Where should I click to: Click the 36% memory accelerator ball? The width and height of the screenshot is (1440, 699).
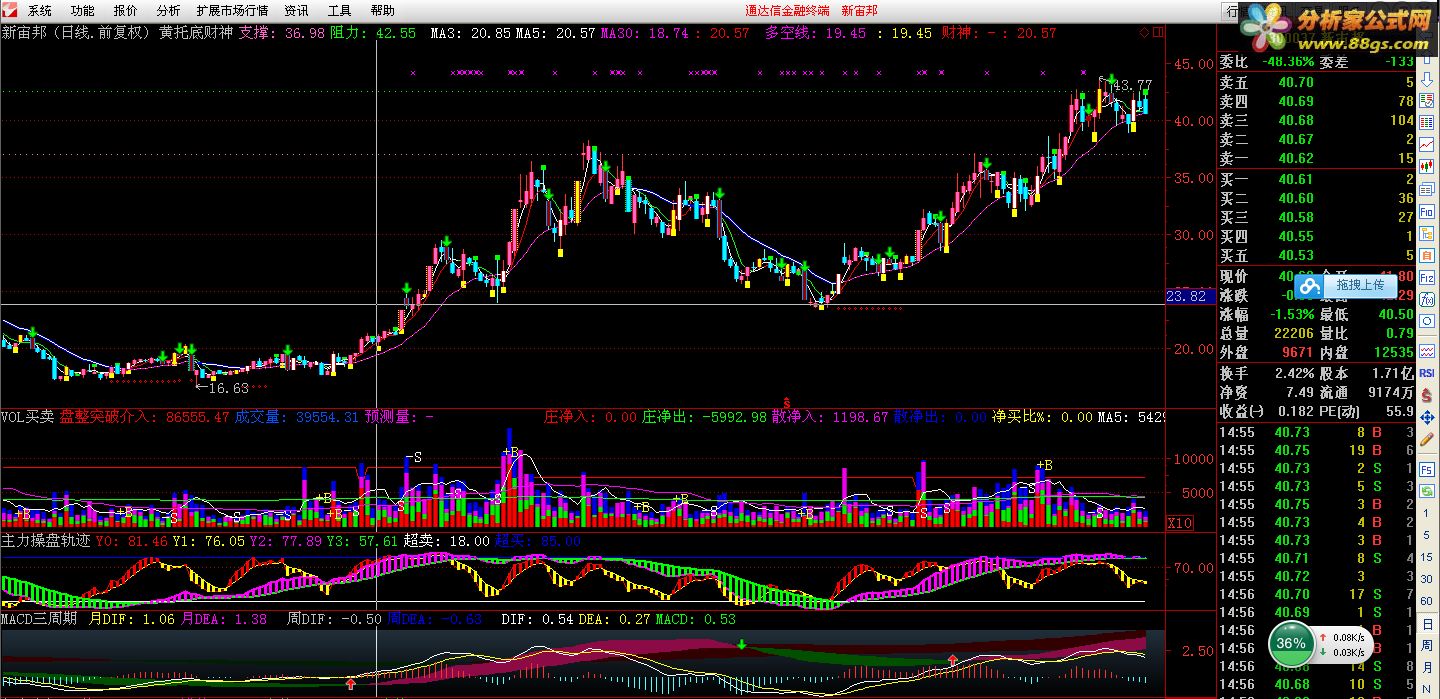1292,643
